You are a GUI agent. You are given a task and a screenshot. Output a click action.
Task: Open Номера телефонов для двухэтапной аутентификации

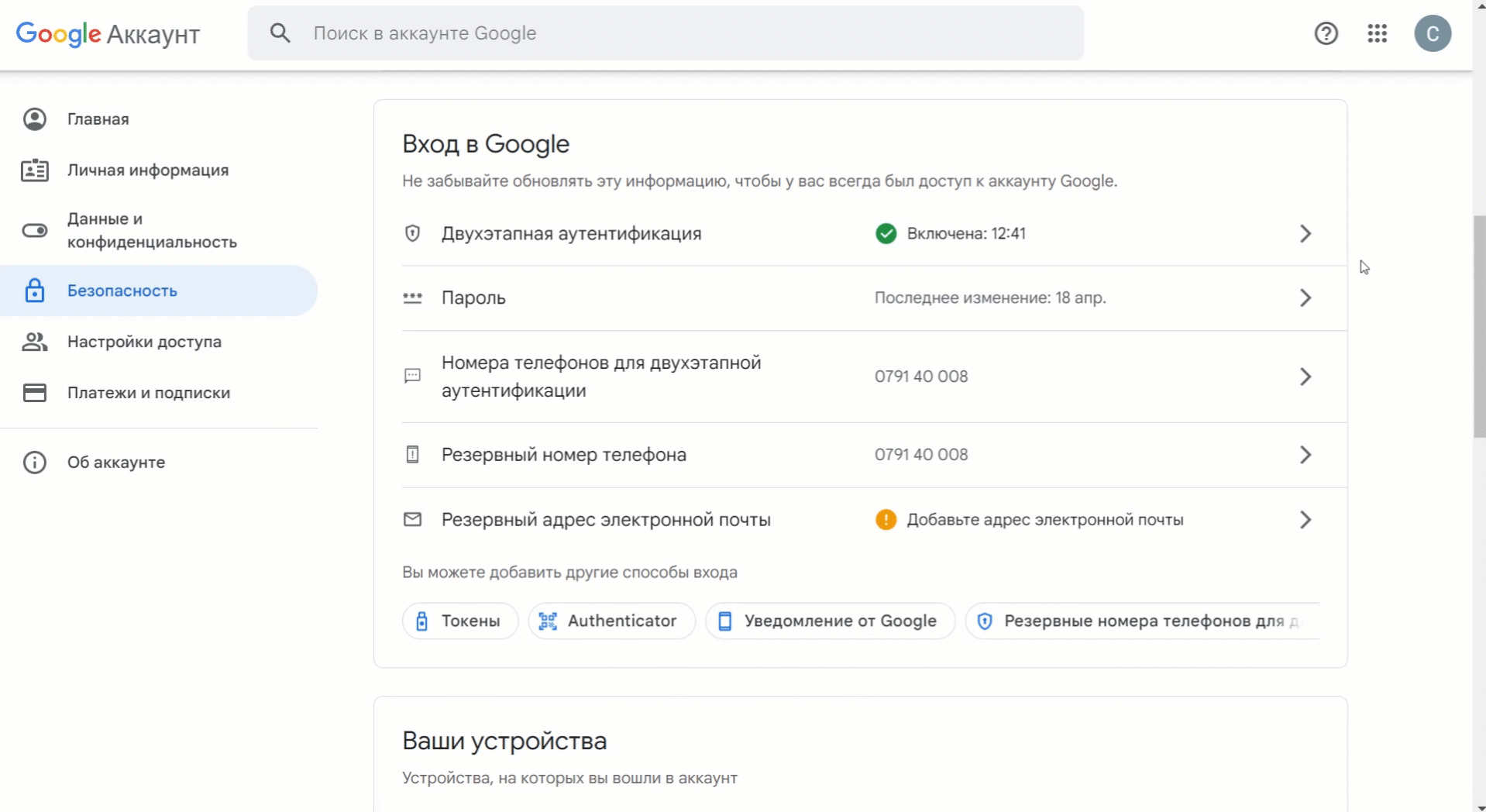[x=874, y=377]
